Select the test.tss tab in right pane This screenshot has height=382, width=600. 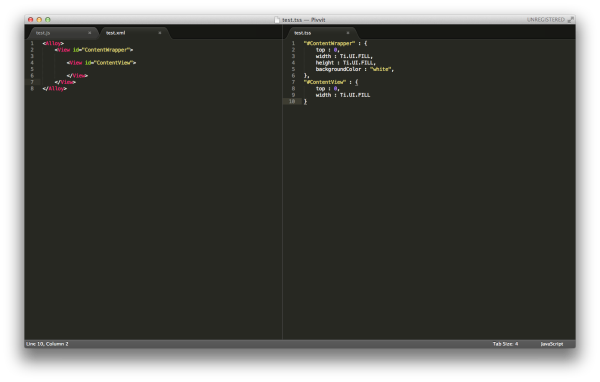pos(302,33)
